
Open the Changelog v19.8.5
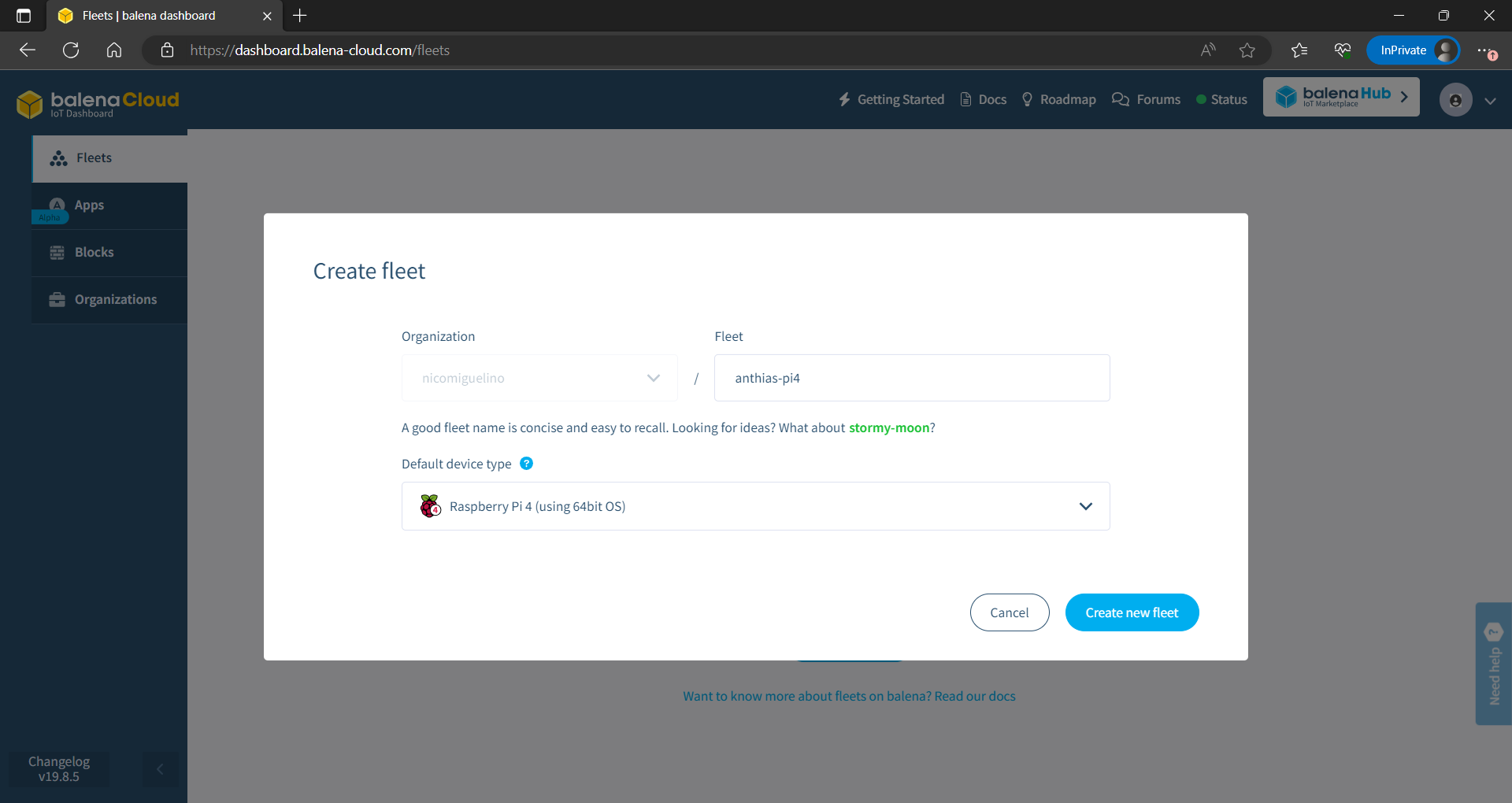[59, 769]
